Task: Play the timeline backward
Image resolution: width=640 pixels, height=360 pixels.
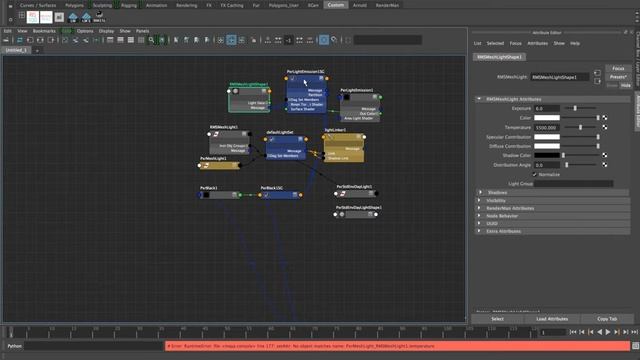Action: click(599, 332)
